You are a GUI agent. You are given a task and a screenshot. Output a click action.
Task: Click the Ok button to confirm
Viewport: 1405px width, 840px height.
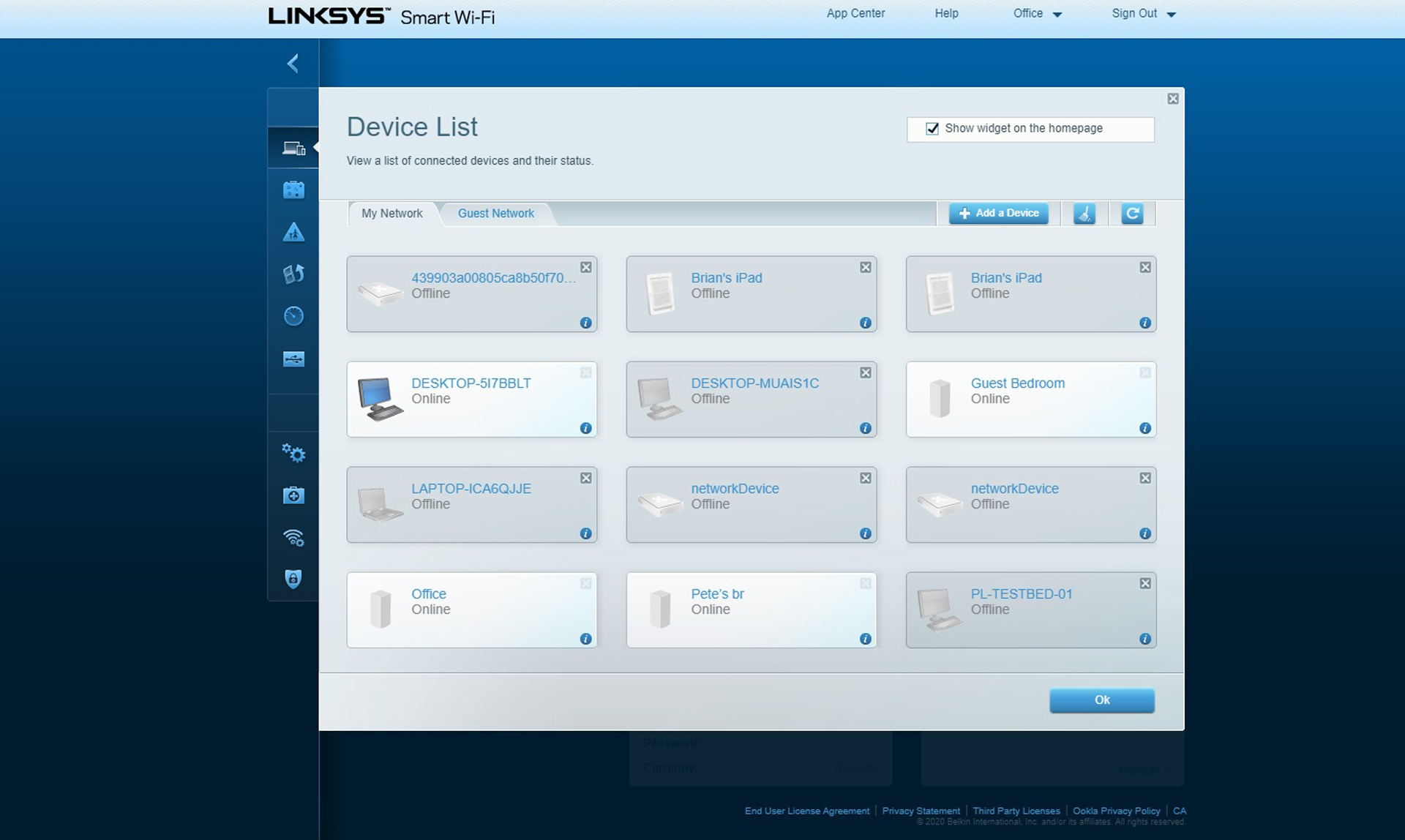tap(1103, 700)
